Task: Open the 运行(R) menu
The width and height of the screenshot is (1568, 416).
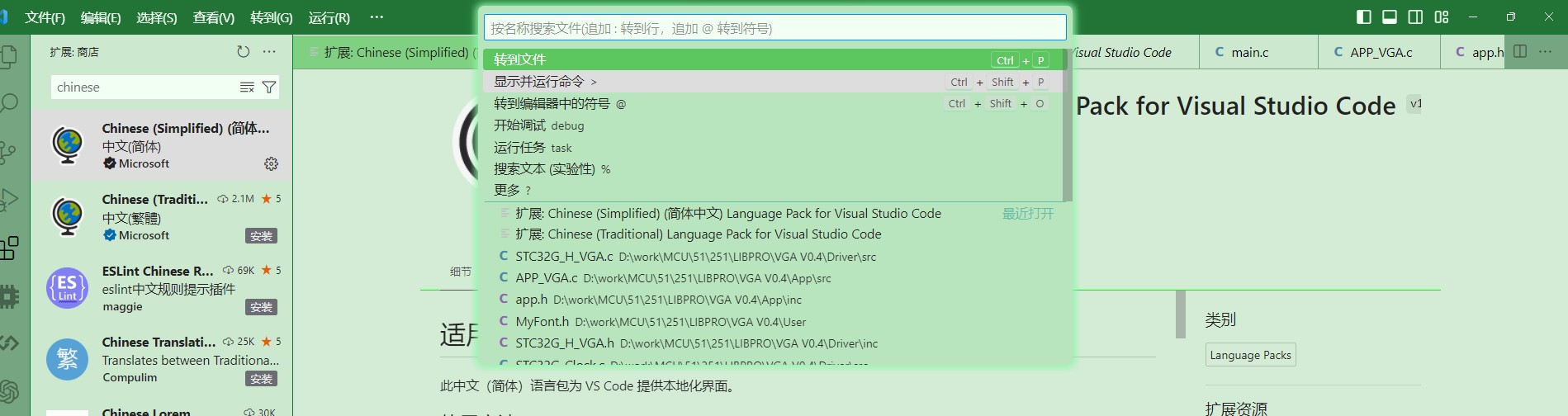Action: 329,17
